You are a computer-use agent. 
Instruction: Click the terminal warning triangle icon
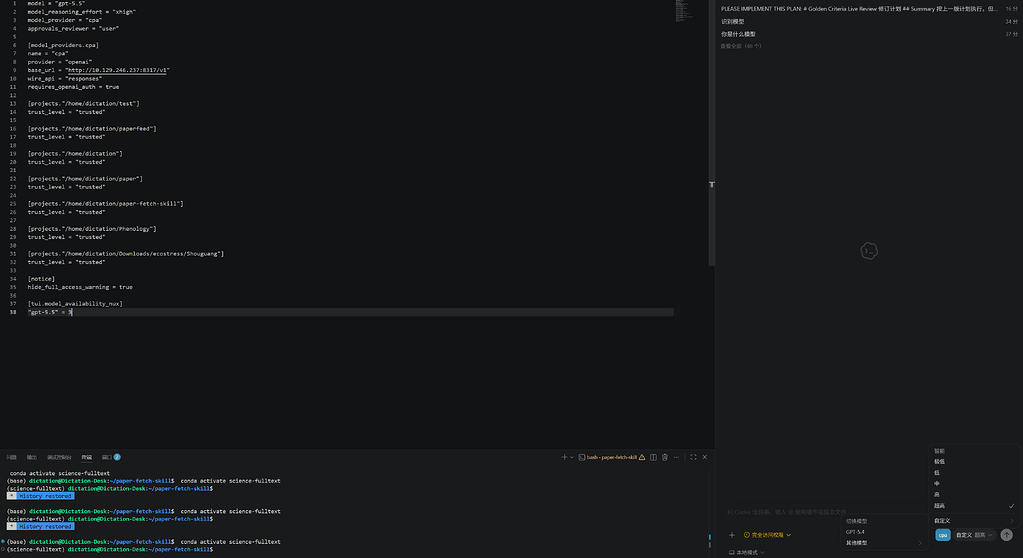point(642,457)
